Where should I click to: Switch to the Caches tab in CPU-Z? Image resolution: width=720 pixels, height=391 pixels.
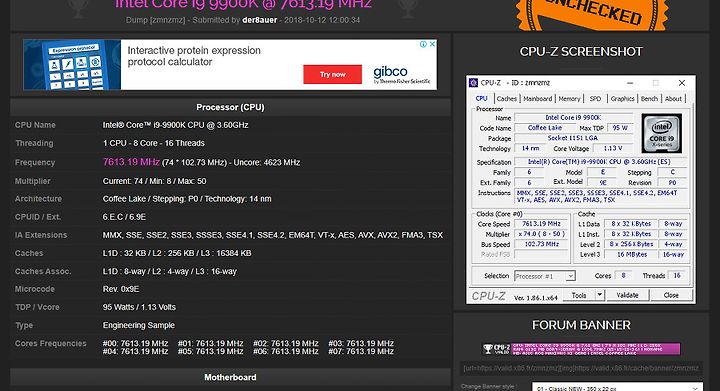point(506,99)
